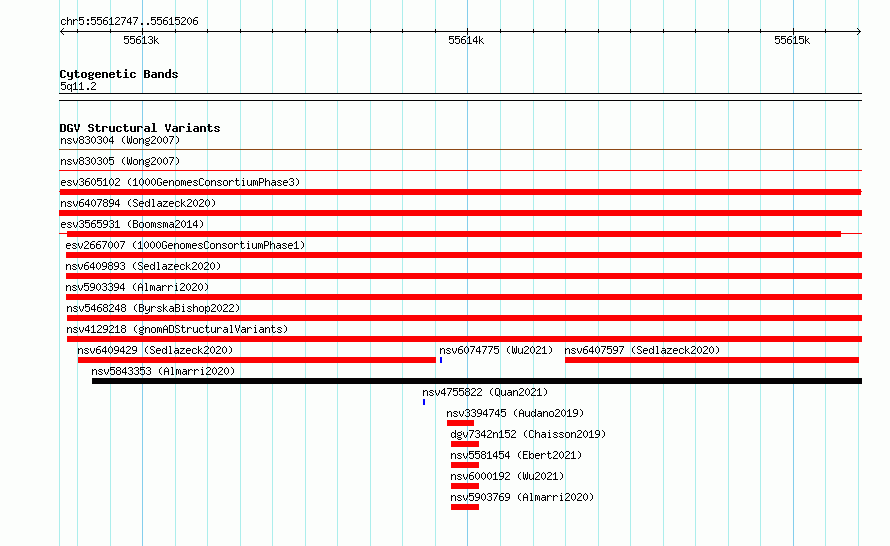Viewport: 890px width, 546px height.
Task: Click the blue marker under nsv4755822
Action: pyautogui.click(x=424, y=402)
